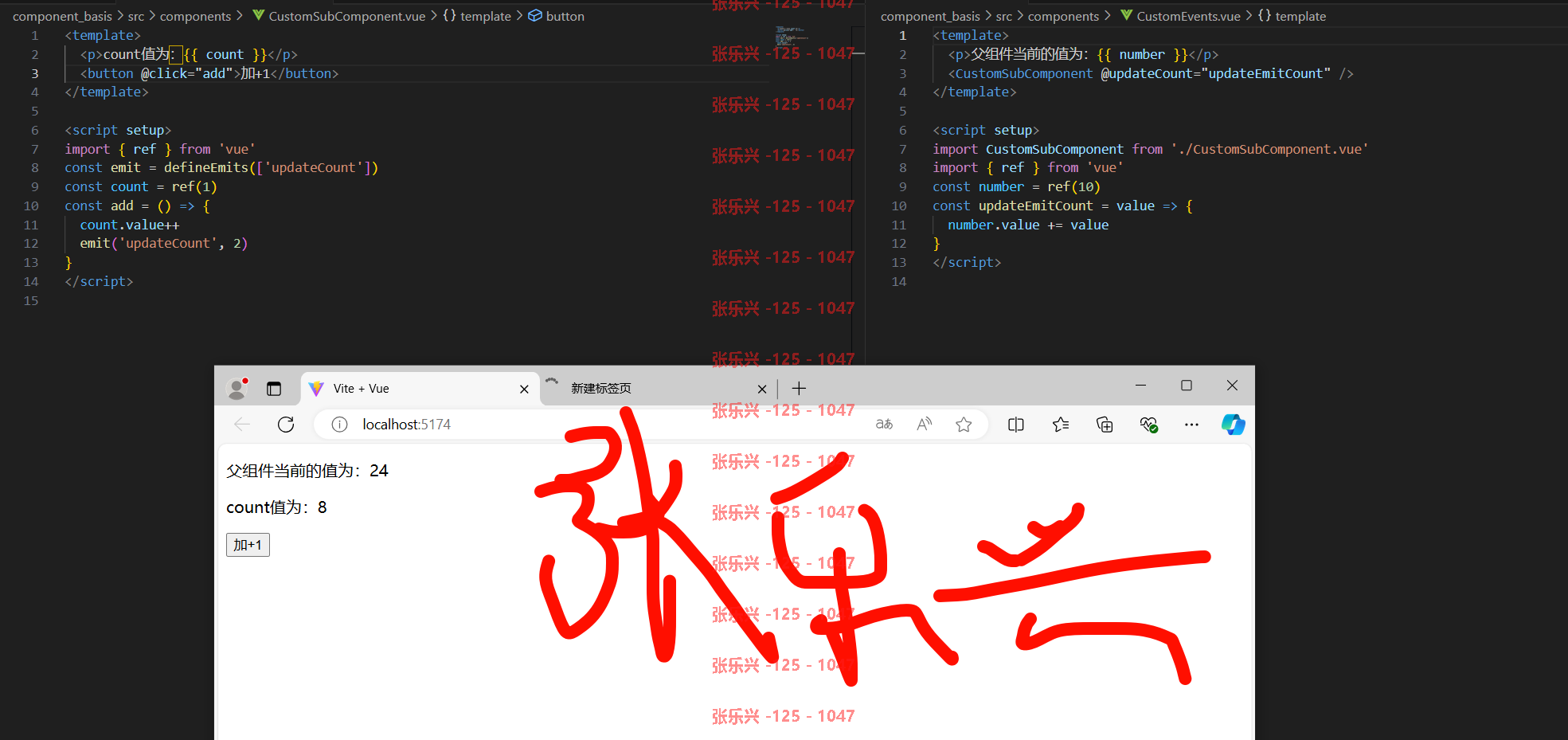This screenshot has width=1568, height=740.
Task: Open the collections icon
Action: click(1105, 425)
